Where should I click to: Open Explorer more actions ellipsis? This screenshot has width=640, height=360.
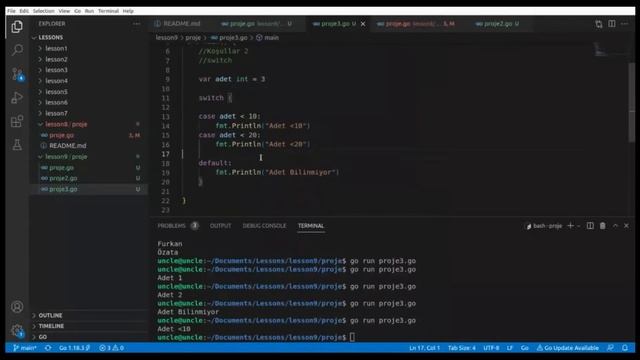pos(136,24)
